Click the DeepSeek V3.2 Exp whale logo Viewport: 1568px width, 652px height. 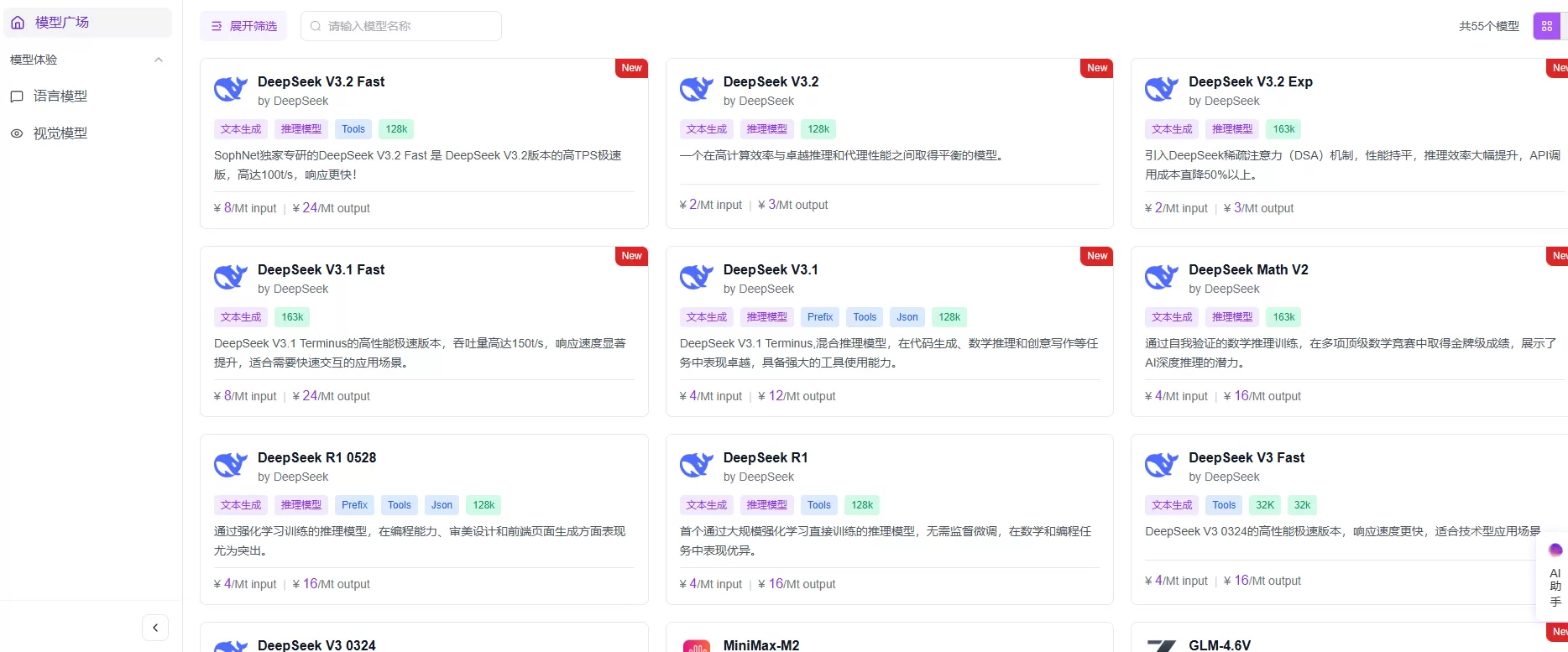coord(1162,89)
